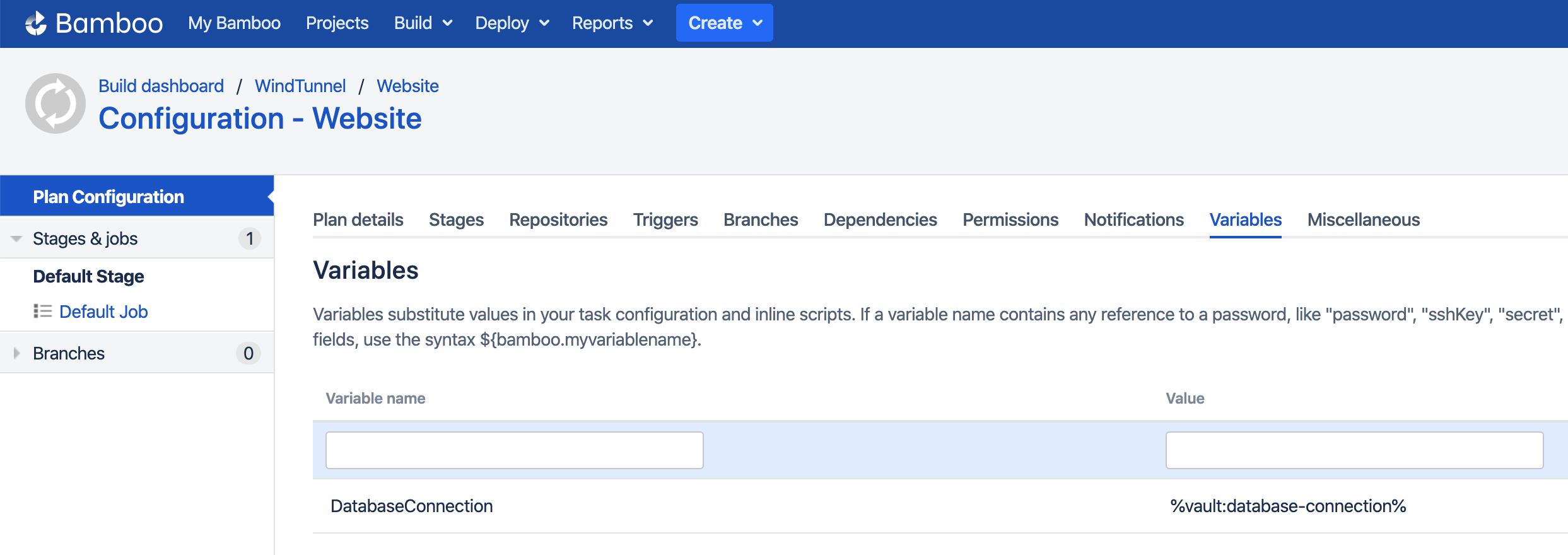This screenshot has height=555, width=1568.
Task: Click the Bamboo logo icon
Action: (36, 23)
